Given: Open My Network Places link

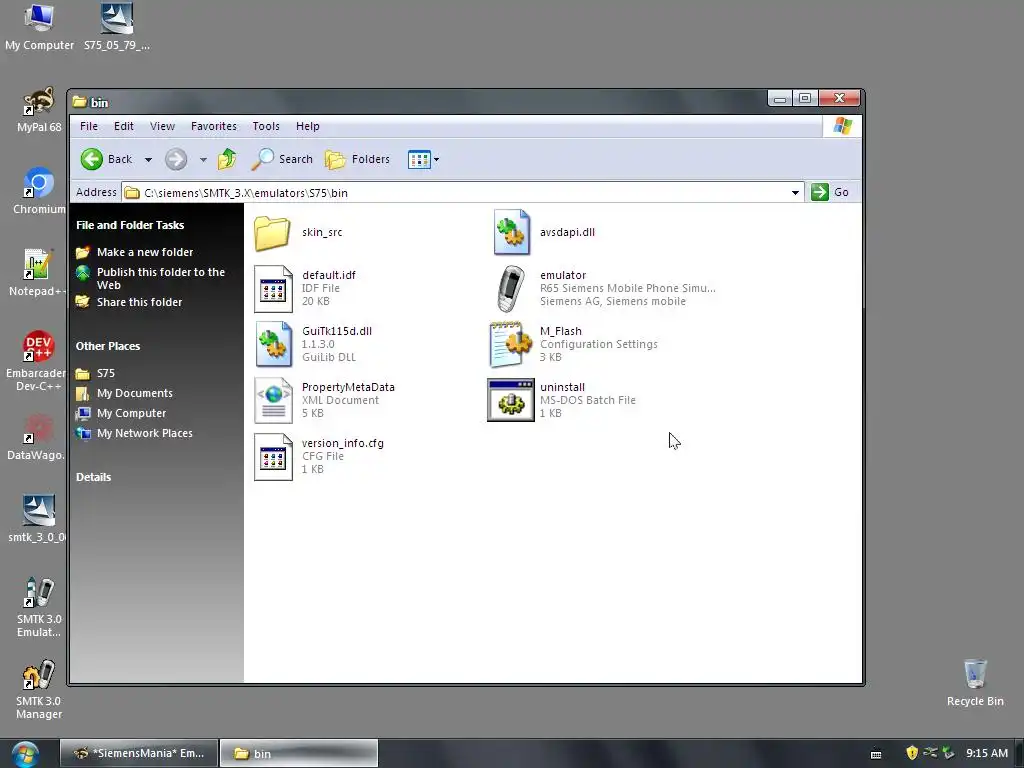Looking at the screenshot, I should coord(144,433).
